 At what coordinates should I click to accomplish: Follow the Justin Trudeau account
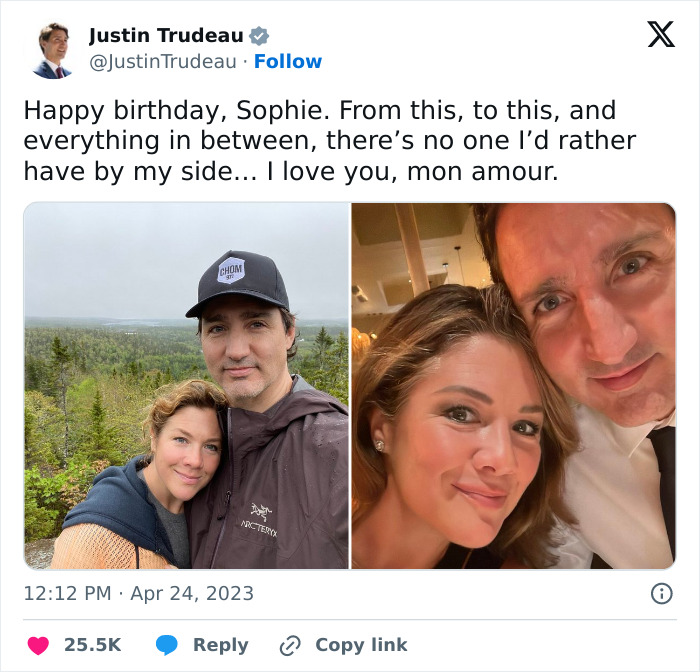coord(288,62)
